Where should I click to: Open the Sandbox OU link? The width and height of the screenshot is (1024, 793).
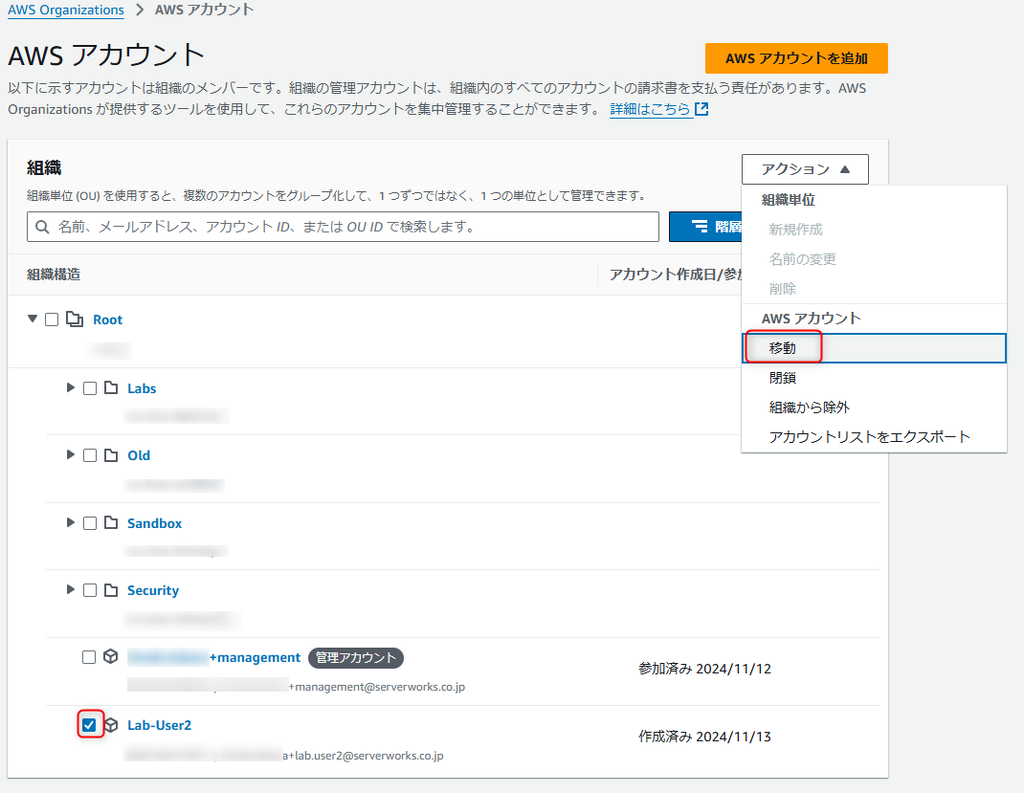155,523
